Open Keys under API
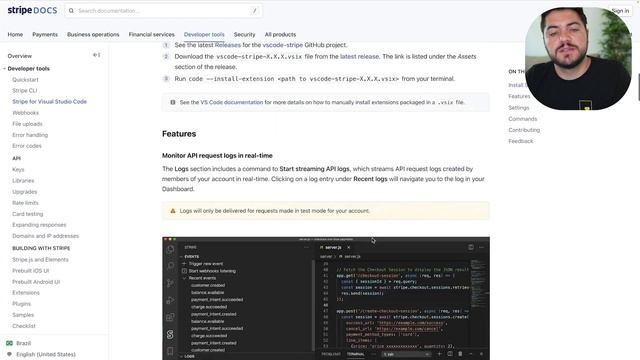640x360 pixels. click(18, 169)
